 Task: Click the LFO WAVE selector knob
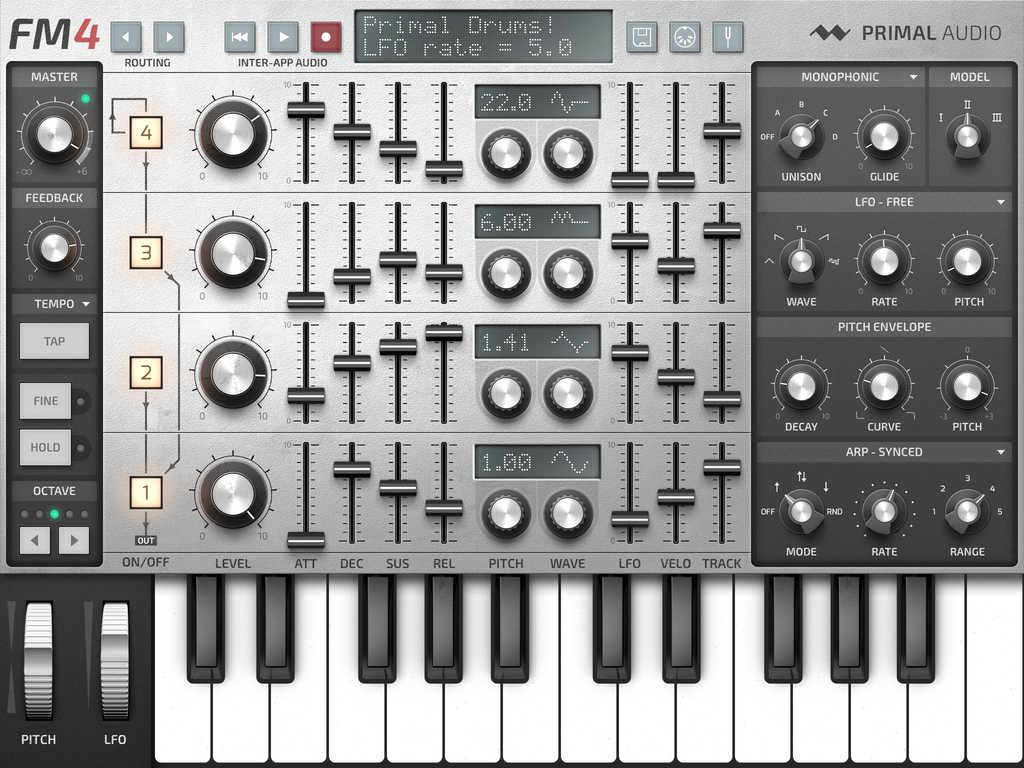801,261
